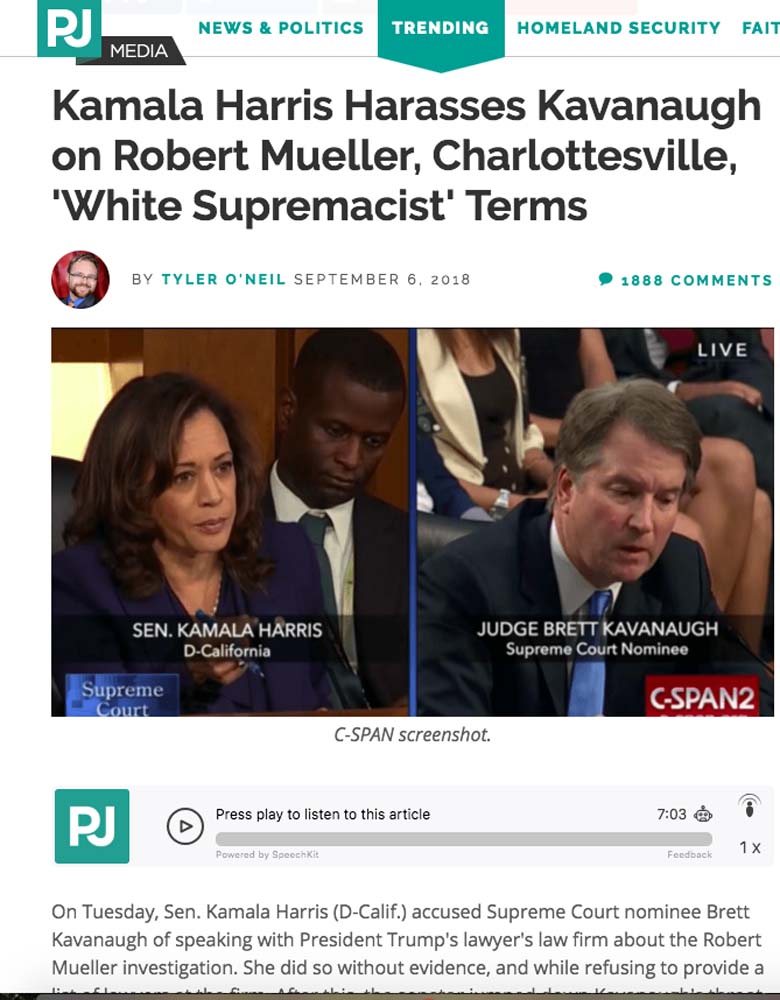Click the comments speech bubble icon
This screenshot has width=780, height=1000.
[606, 279]
